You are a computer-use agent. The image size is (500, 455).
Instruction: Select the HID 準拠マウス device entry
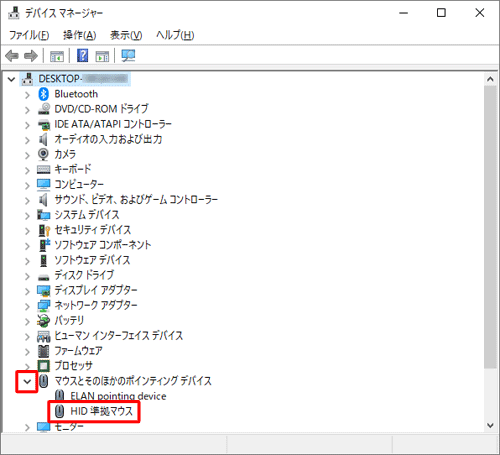coord(101,411)
